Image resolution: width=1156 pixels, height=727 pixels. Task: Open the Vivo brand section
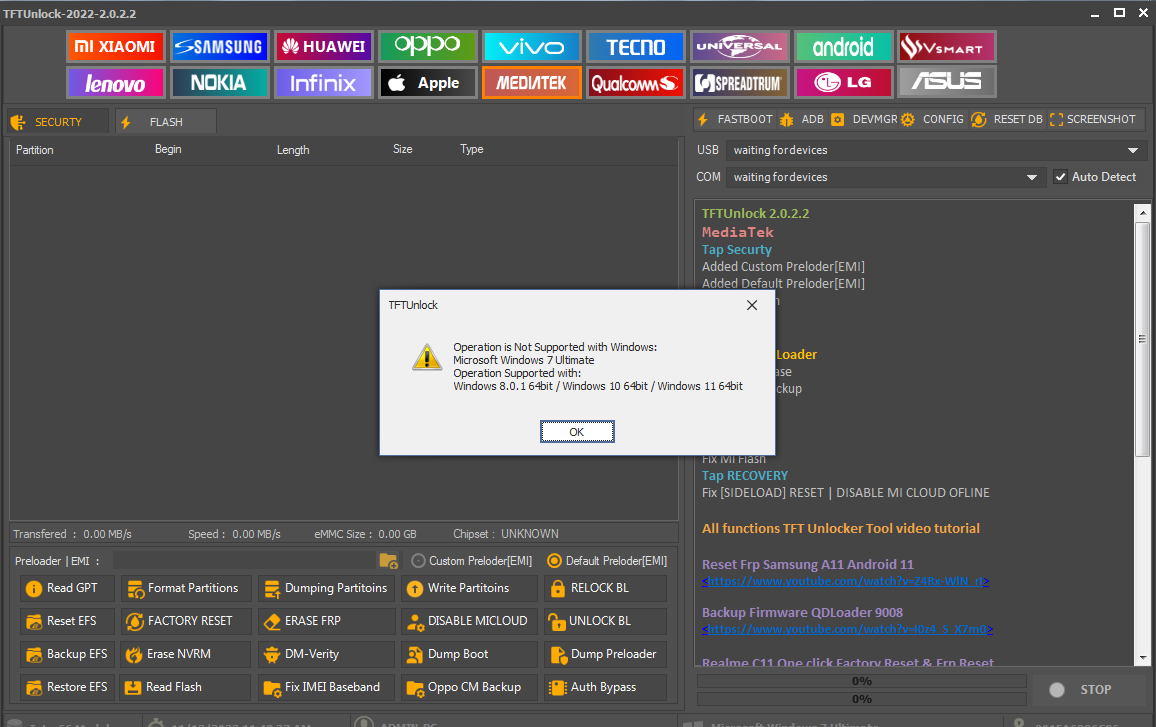(532, 46)
